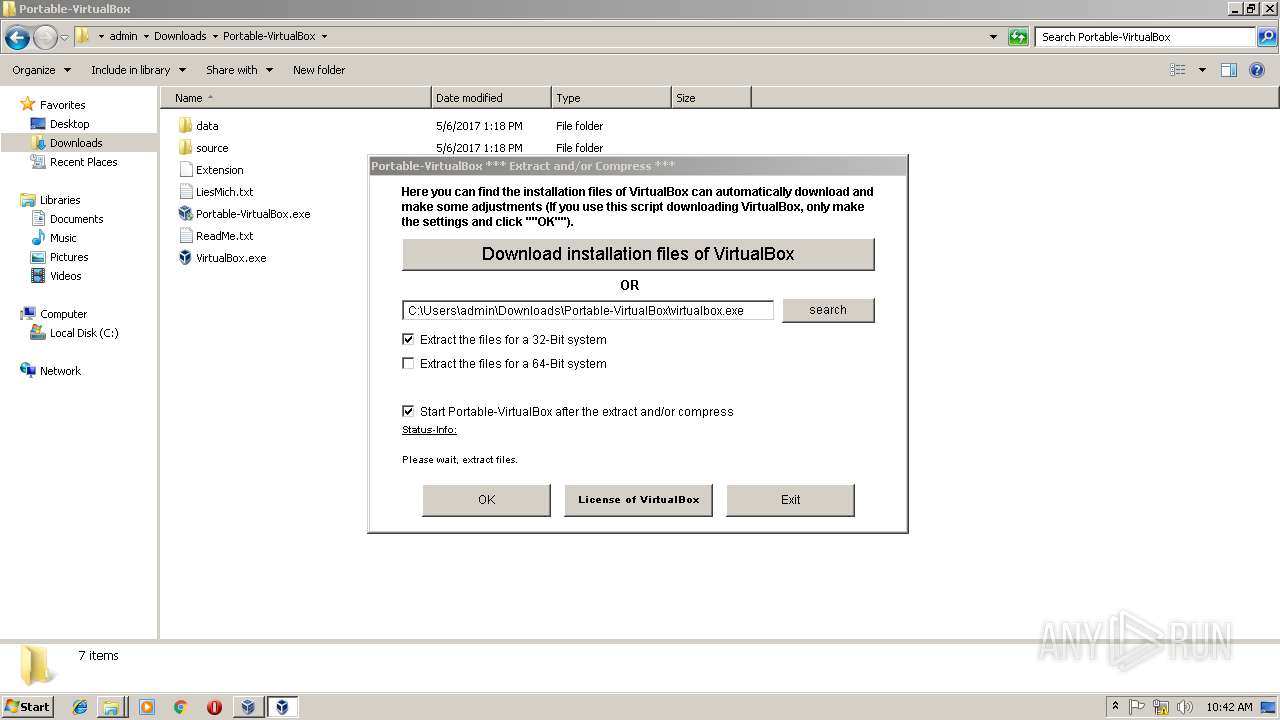Click the Search Portable-VirtualBox field

click(x=1146, y=37)
